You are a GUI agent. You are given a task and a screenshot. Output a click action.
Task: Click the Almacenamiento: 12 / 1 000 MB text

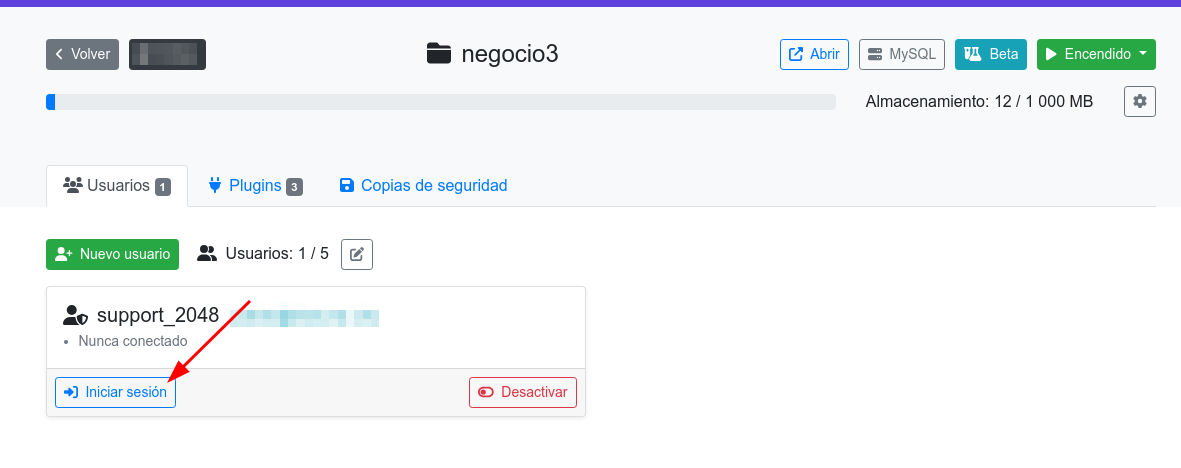tap(979, 101)
